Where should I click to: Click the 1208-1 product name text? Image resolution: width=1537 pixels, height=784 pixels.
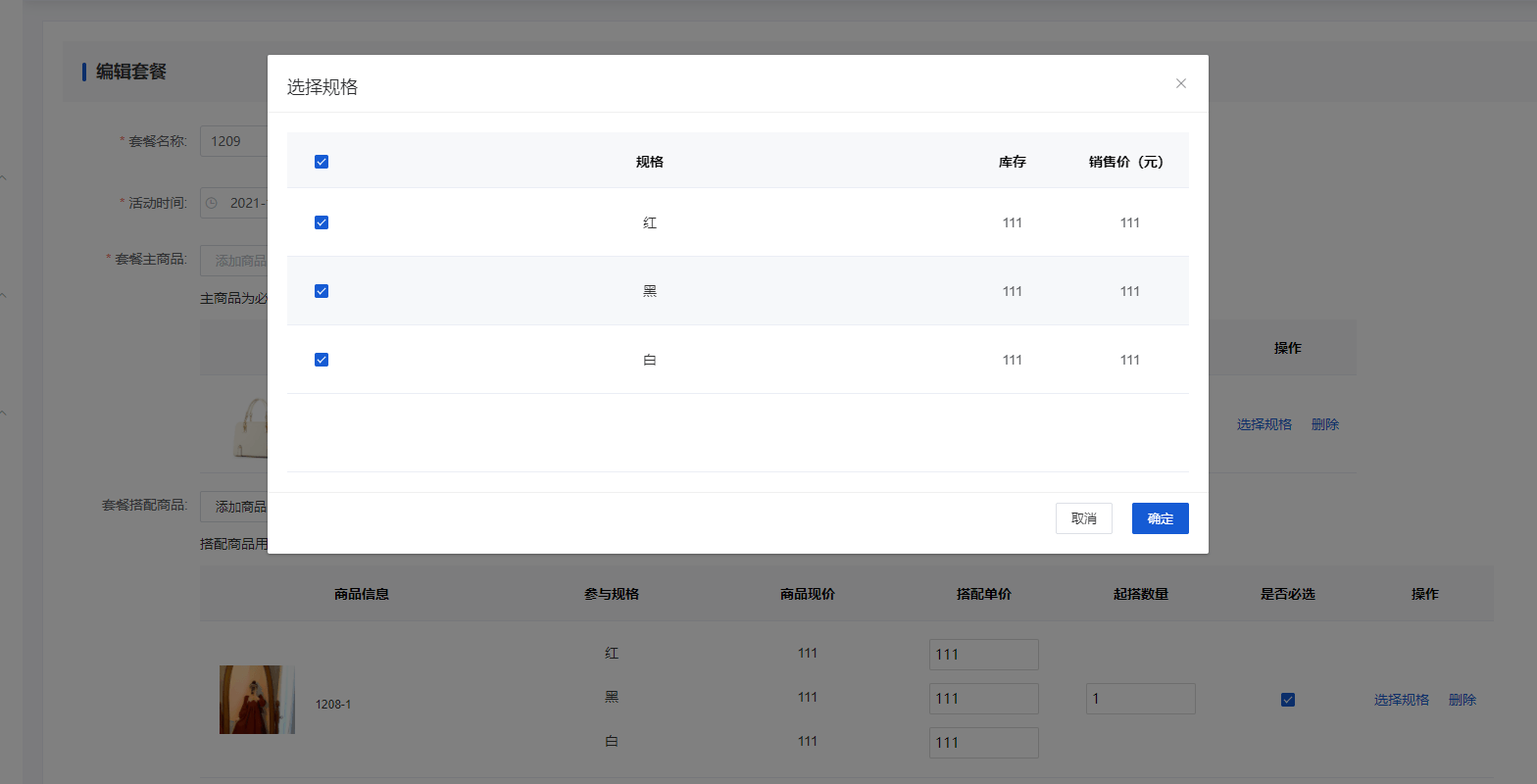click(333, 705)
